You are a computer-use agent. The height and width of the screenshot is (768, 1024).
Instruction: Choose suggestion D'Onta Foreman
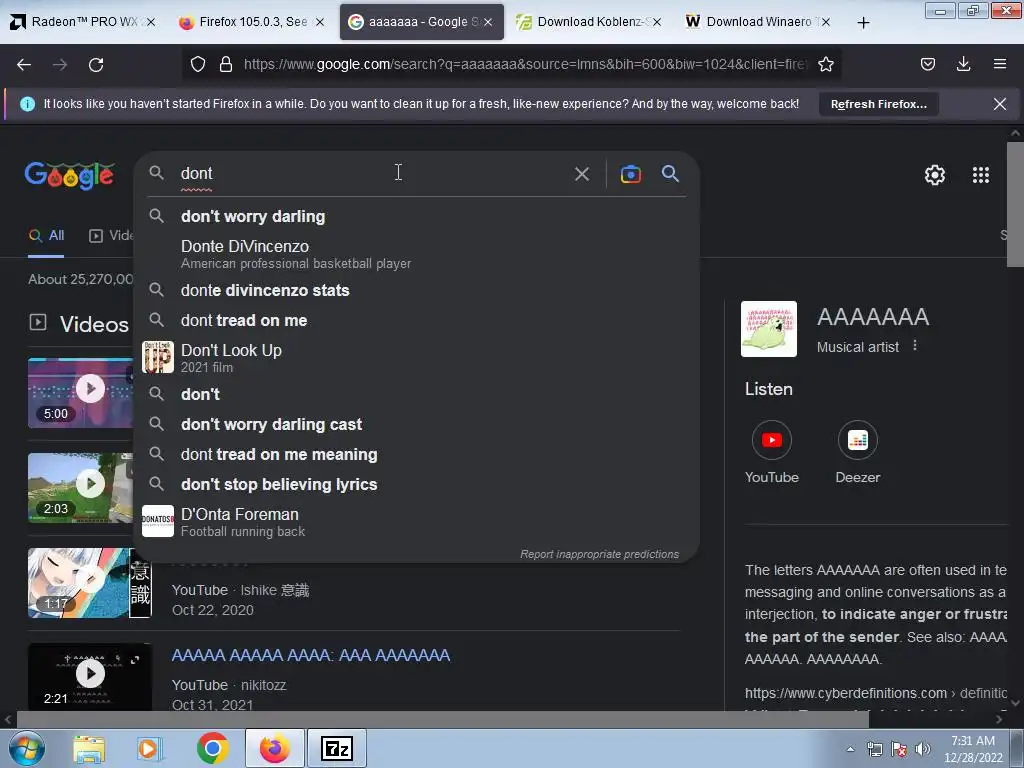[417, 522]
